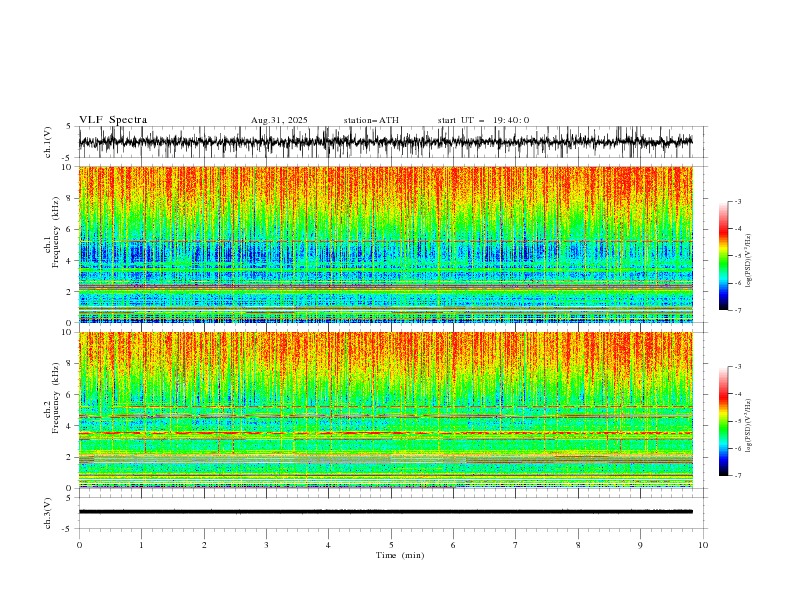
Task: Click inside the ch.1 voltage waveform trace
Action: (386, 142)
